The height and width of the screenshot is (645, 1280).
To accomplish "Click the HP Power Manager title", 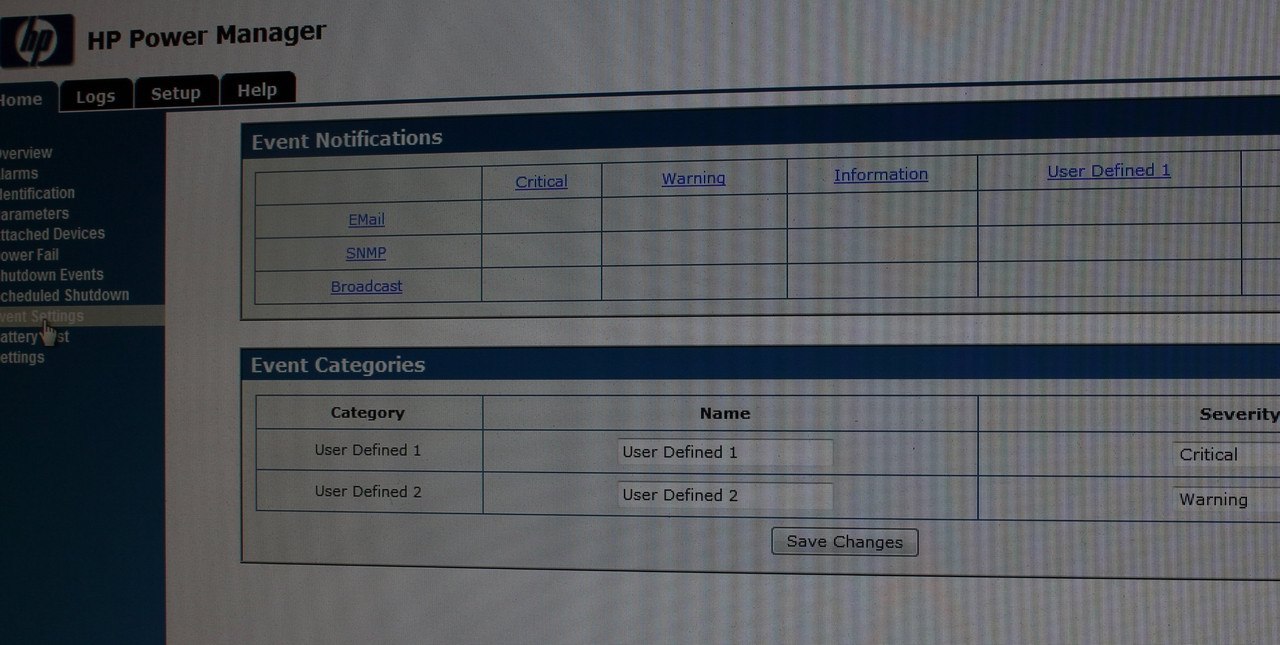I will [x=207, y=37].
